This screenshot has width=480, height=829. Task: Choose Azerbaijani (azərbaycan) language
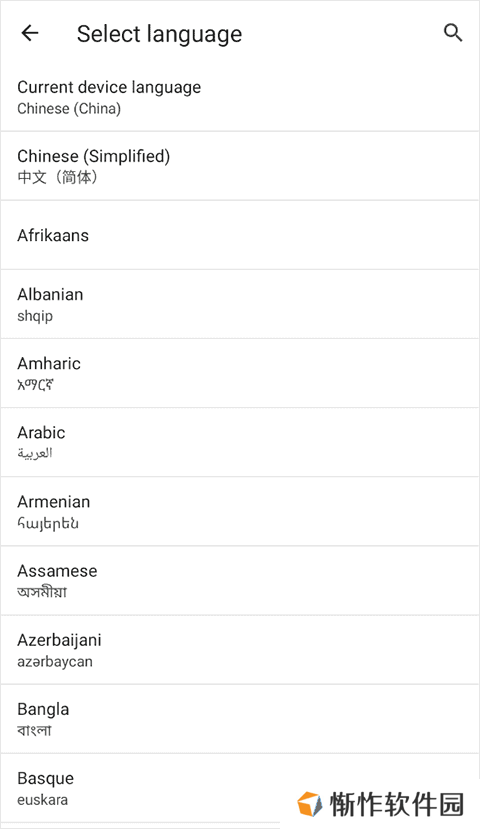point(240,650)
